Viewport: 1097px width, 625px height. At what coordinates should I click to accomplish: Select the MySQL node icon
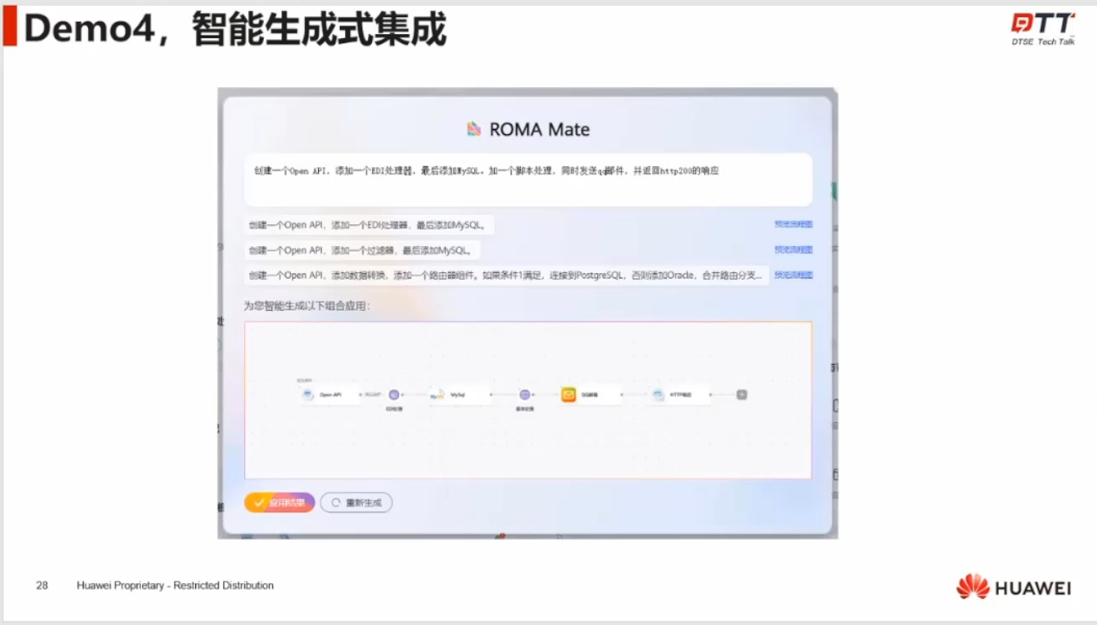[x=437, y=395]
